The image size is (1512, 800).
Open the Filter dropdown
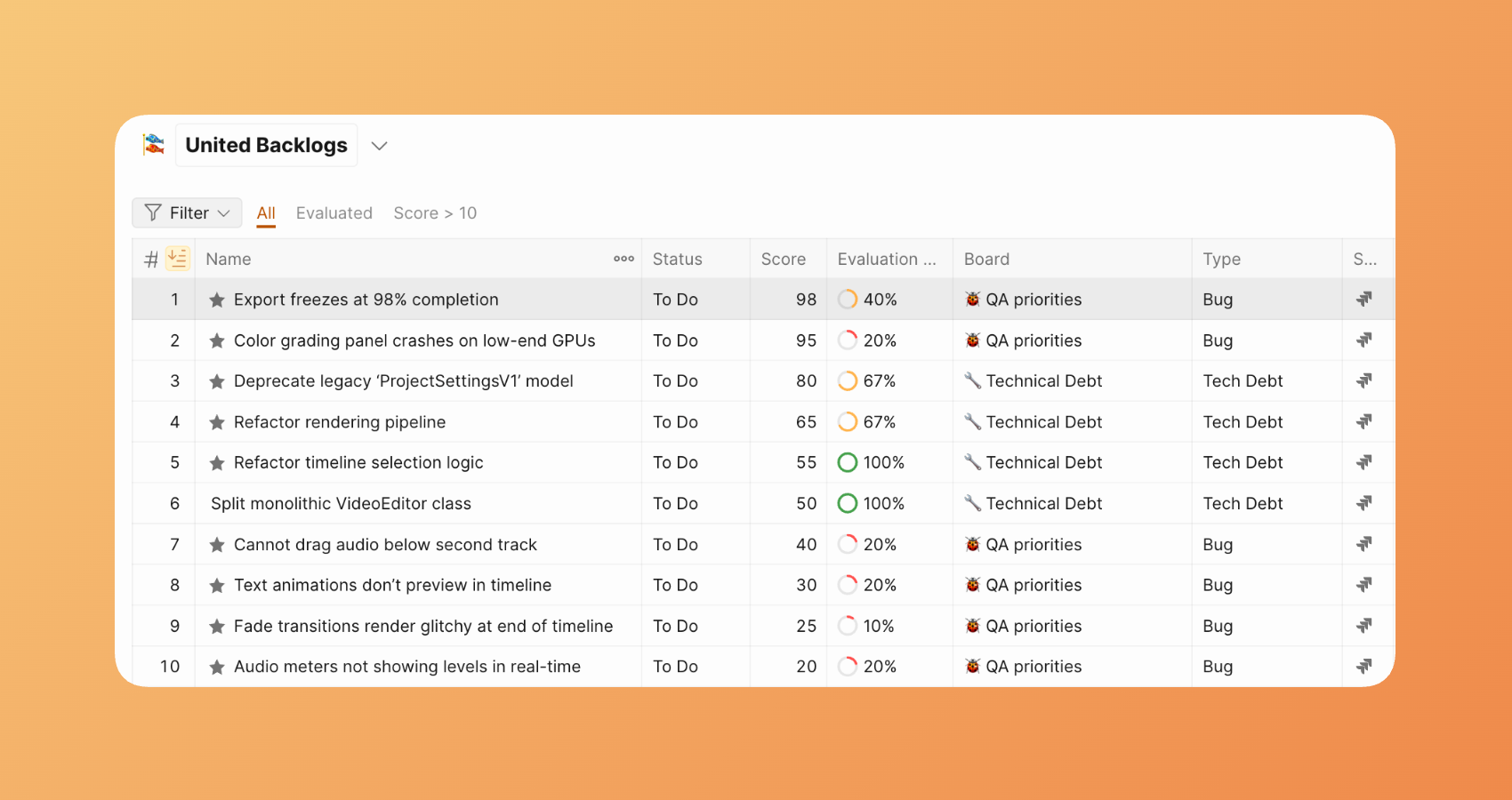188,213
